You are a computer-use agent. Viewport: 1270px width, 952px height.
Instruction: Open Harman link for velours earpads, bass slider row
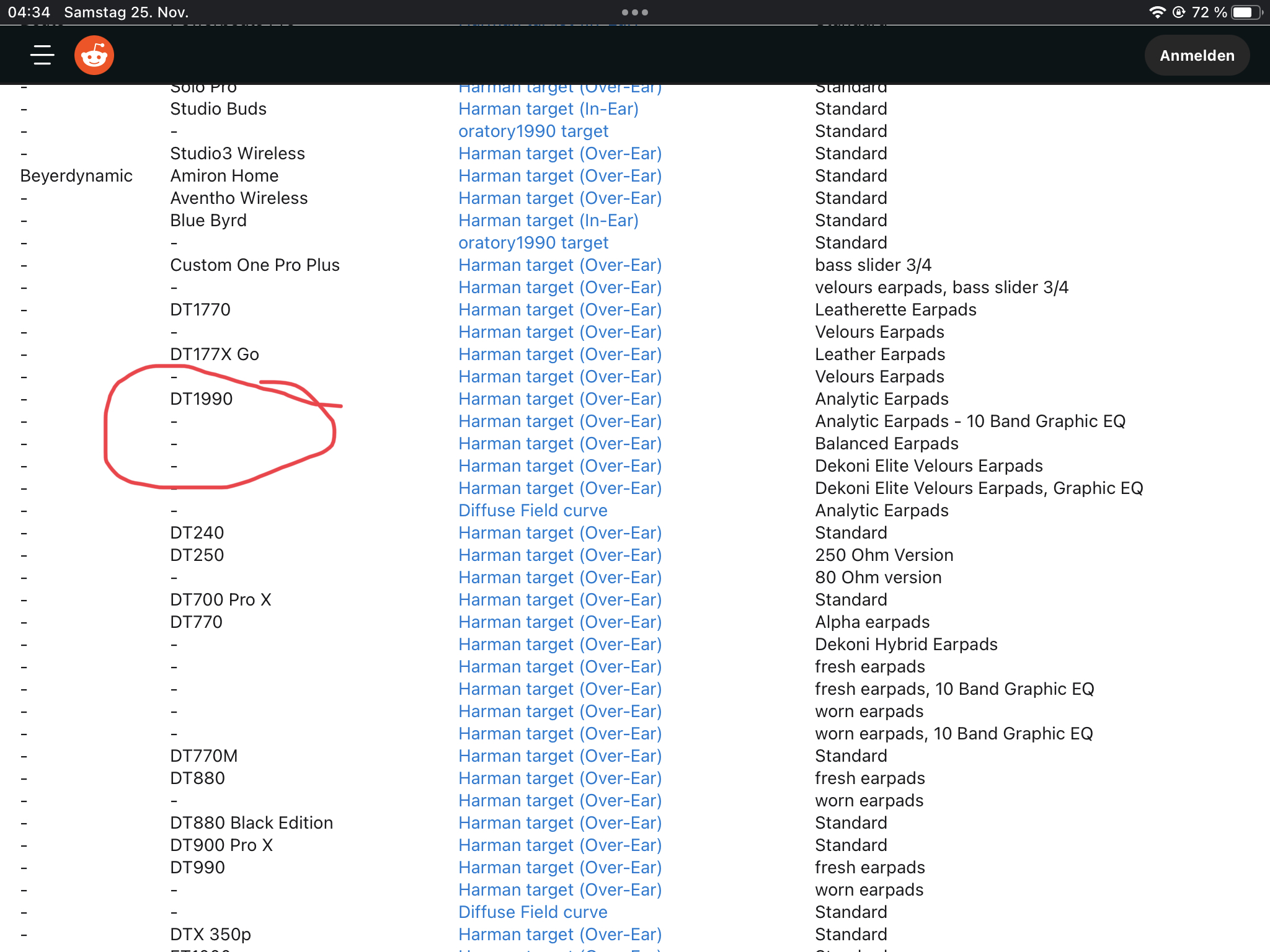point(560,288)
